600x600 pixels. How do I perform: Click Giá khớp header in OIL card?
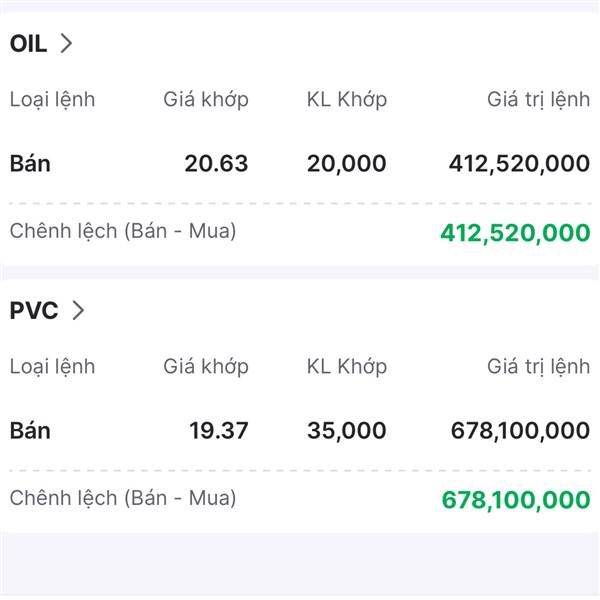point(206,99)
